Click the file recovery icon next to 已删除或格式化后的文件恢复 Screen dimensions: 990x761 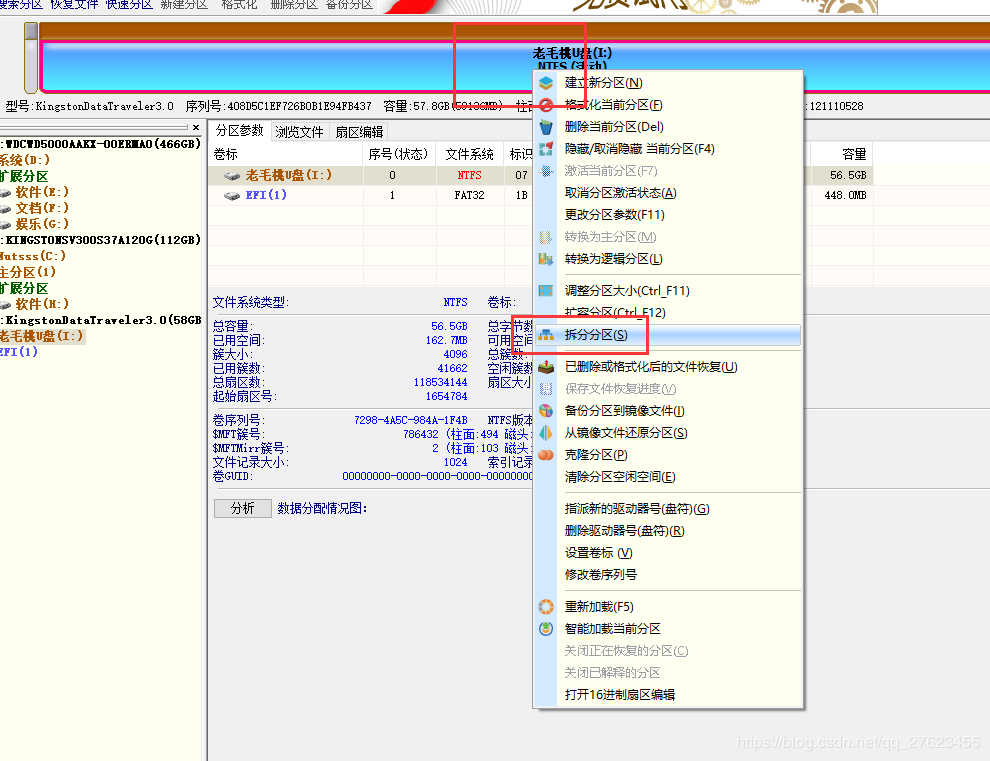tap(546, 367)
